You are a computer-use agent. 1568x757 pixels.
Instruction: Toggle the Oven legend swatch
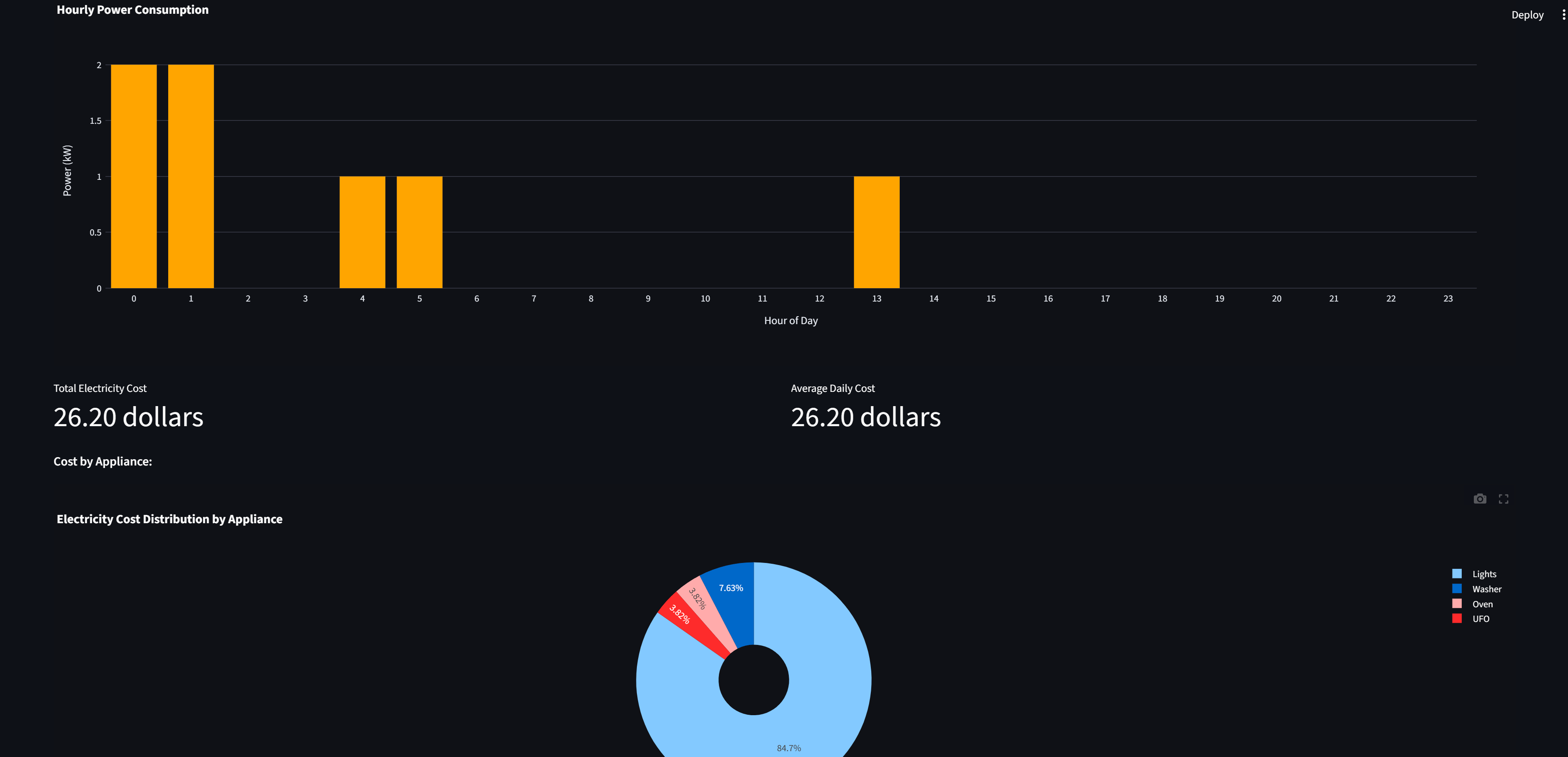click(1457, 604)
